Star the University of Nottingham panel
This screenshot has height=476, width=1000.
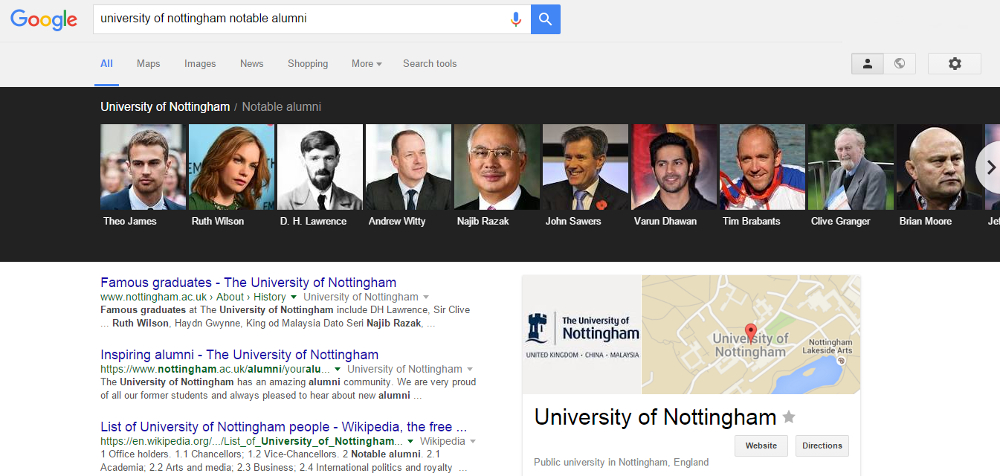pos(789,417)
